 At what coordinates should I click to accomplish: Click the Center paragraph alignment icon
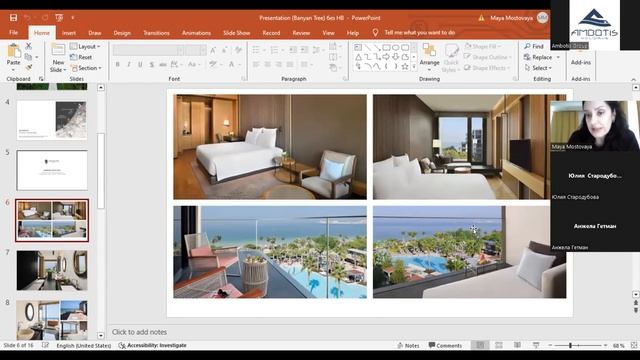[267, 64]
